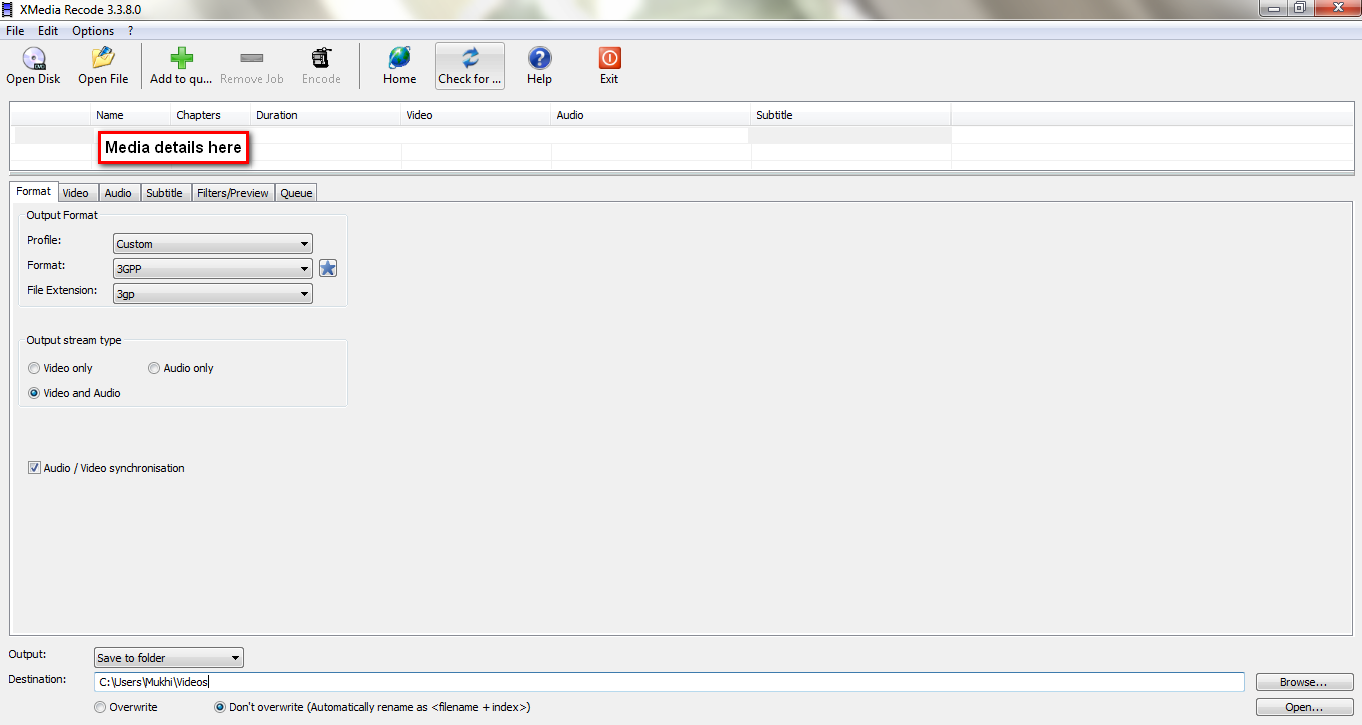The height and width of the screenshot is (725, 1362).
Task: Click the star favorite icon beside Format
Action: 328,268
